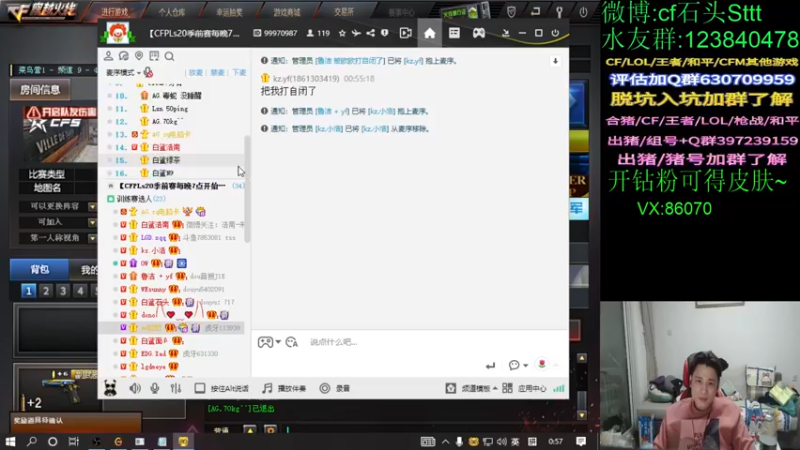The image size is (800, 450).
Task: Open 可加入 dropdown in room info
Action: (92, 222)
